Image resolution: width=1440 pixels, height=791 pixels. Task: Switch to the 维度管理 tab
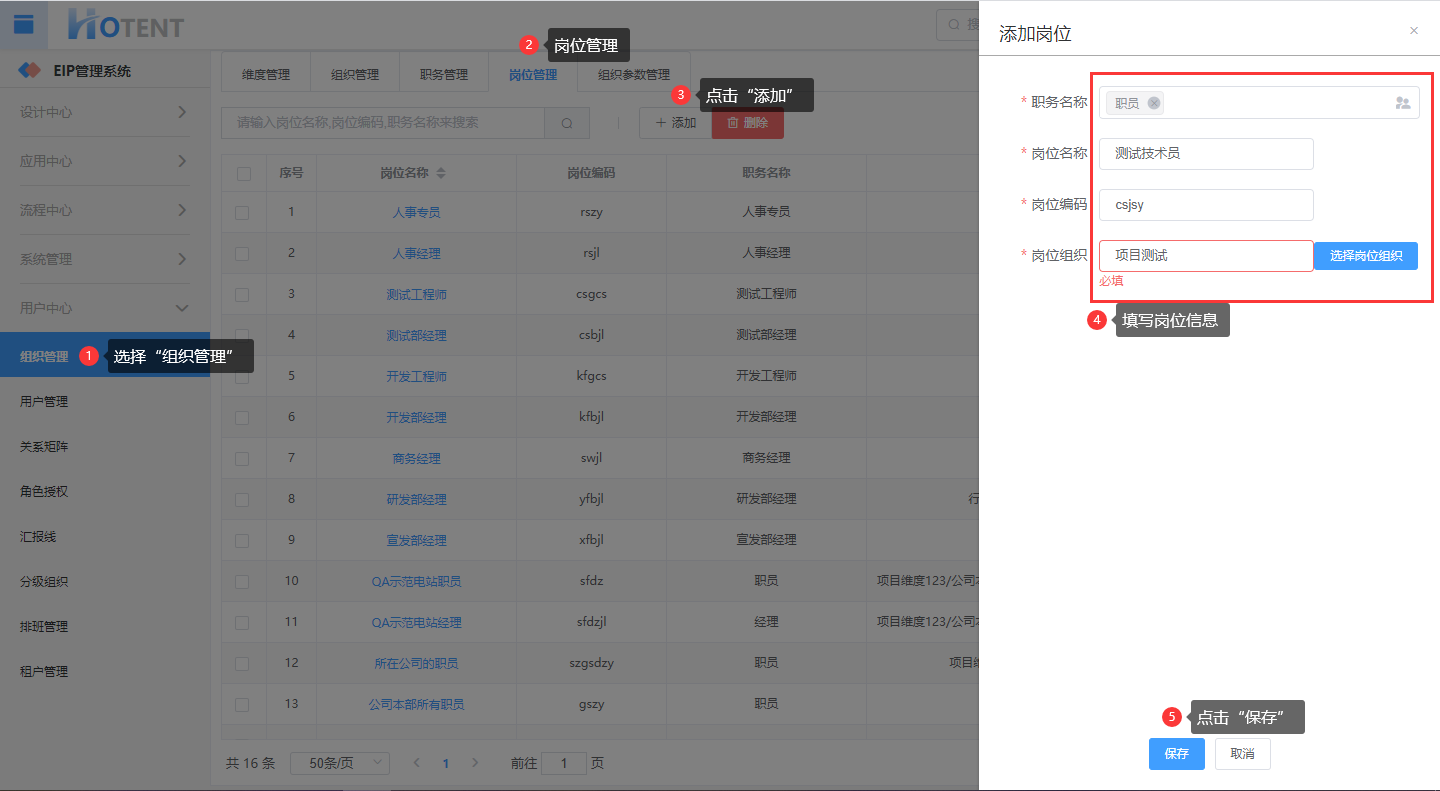click(266, 74)
